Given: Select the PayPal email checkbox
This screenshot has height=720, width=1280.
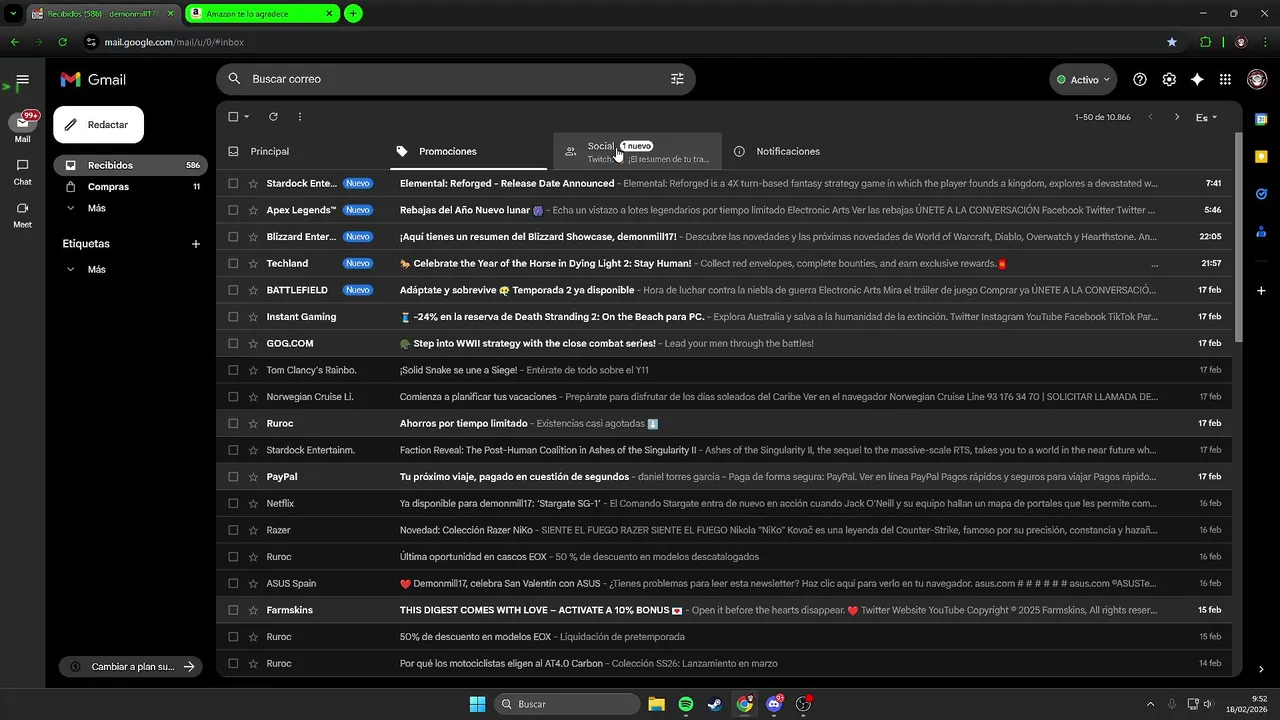Looking at the screenshot, I should coord(233,477).
